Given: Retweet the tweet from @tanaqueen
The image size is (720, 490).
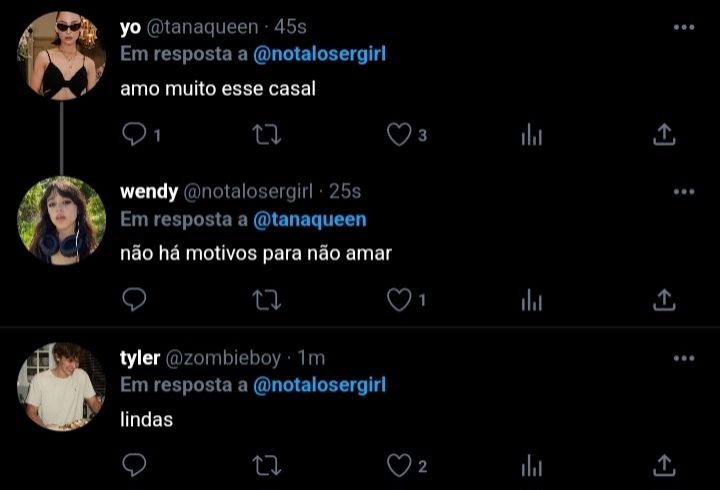Looking at the screenshot, I should point(267,135).
